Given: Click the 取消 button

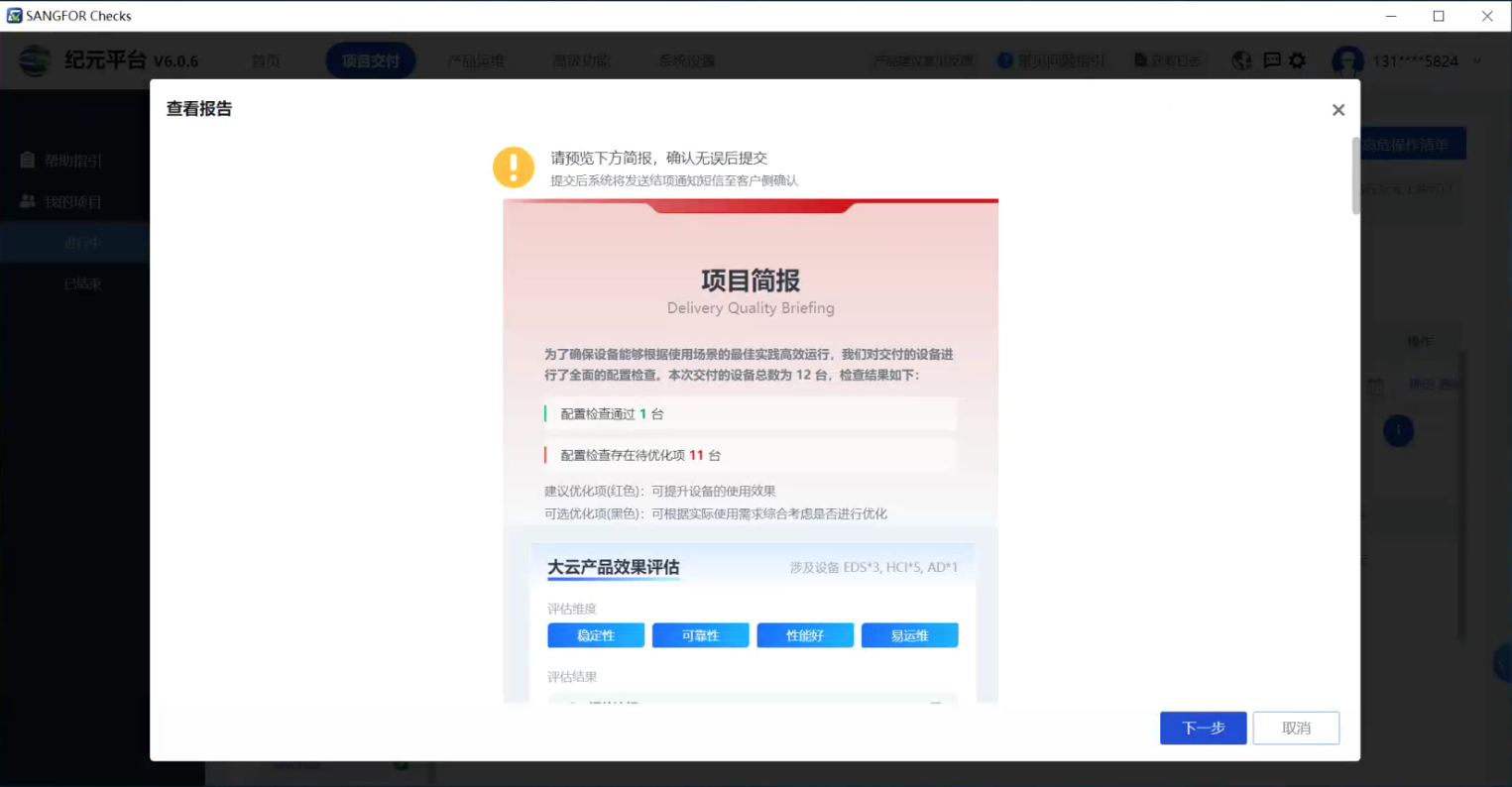Looking at the screenshot, I should [x=1295, y=728].
